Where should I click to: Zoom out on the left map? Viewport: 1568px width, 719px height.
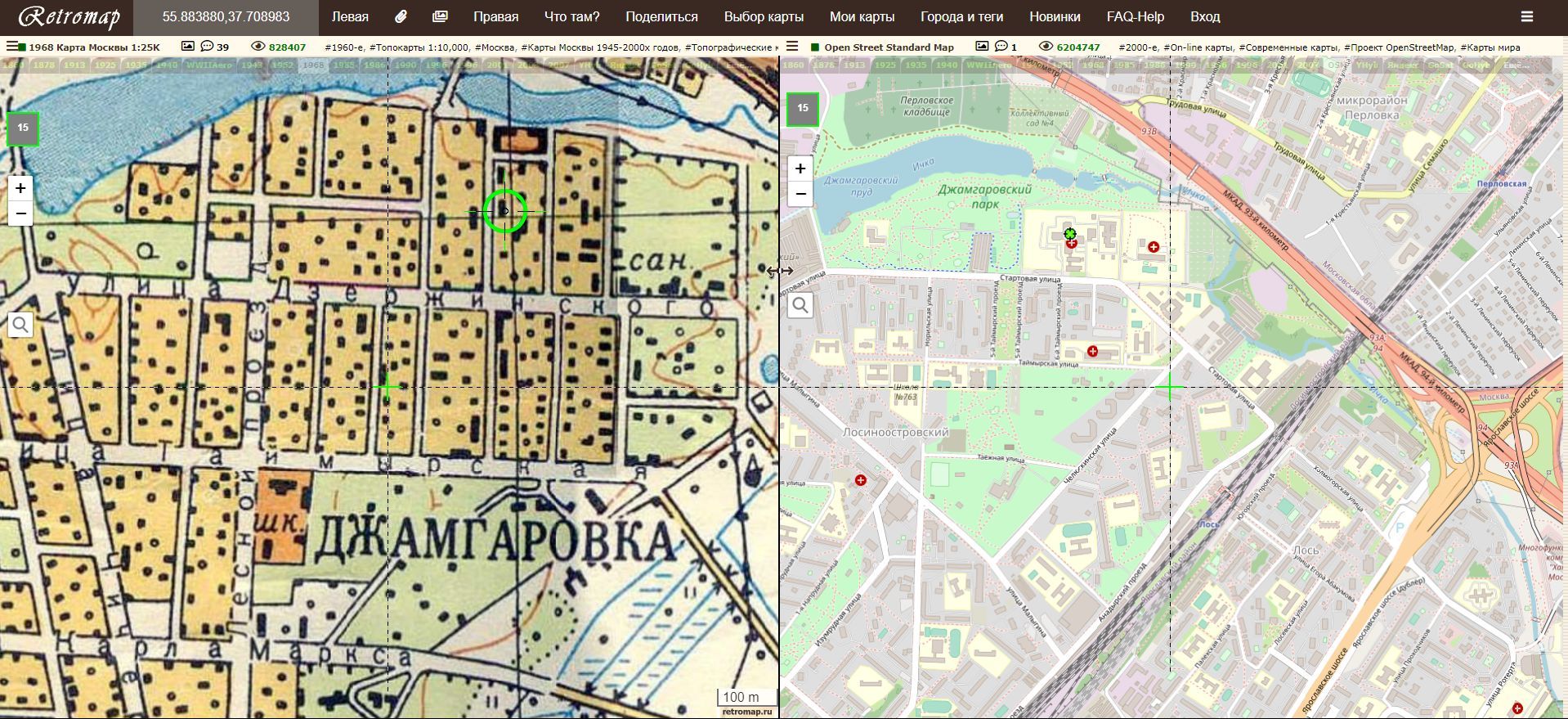click(20, 213)
